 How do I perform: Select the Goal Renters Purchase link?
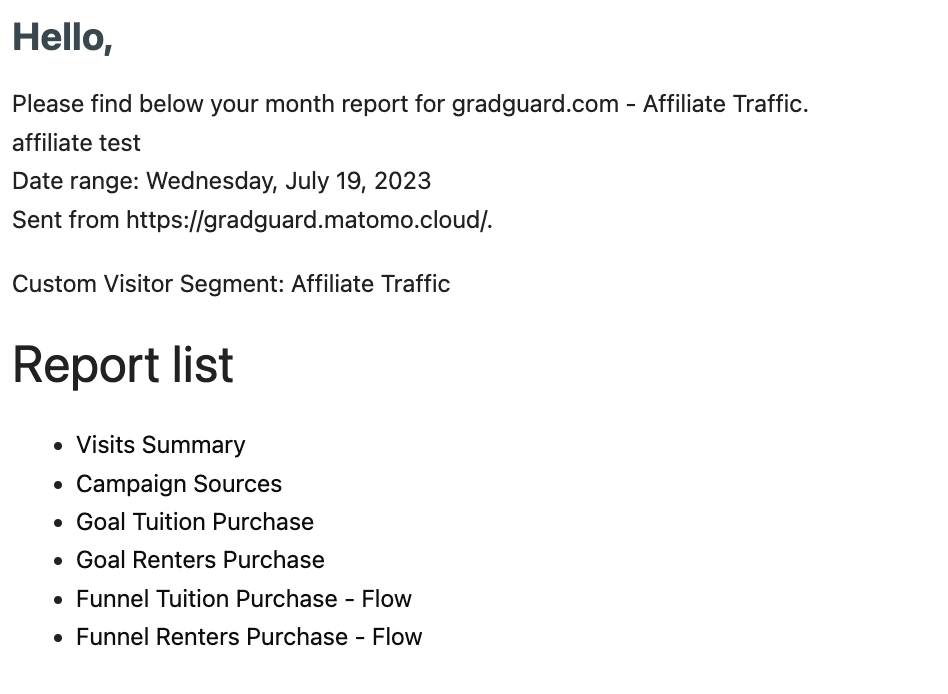pos(200,560)
